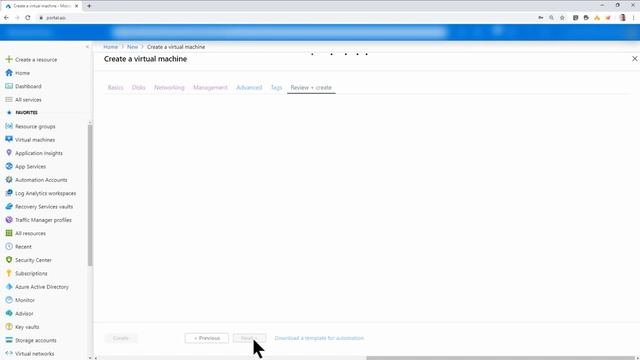Bookmark this page with star icon
Screen dimensions: 640x360
562,18
